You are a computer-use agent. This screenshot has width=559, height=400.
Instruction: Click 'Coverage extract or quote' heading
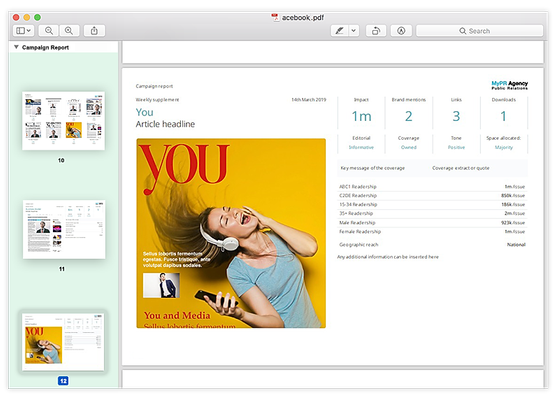pyautogui.click(x=461, y=168)
